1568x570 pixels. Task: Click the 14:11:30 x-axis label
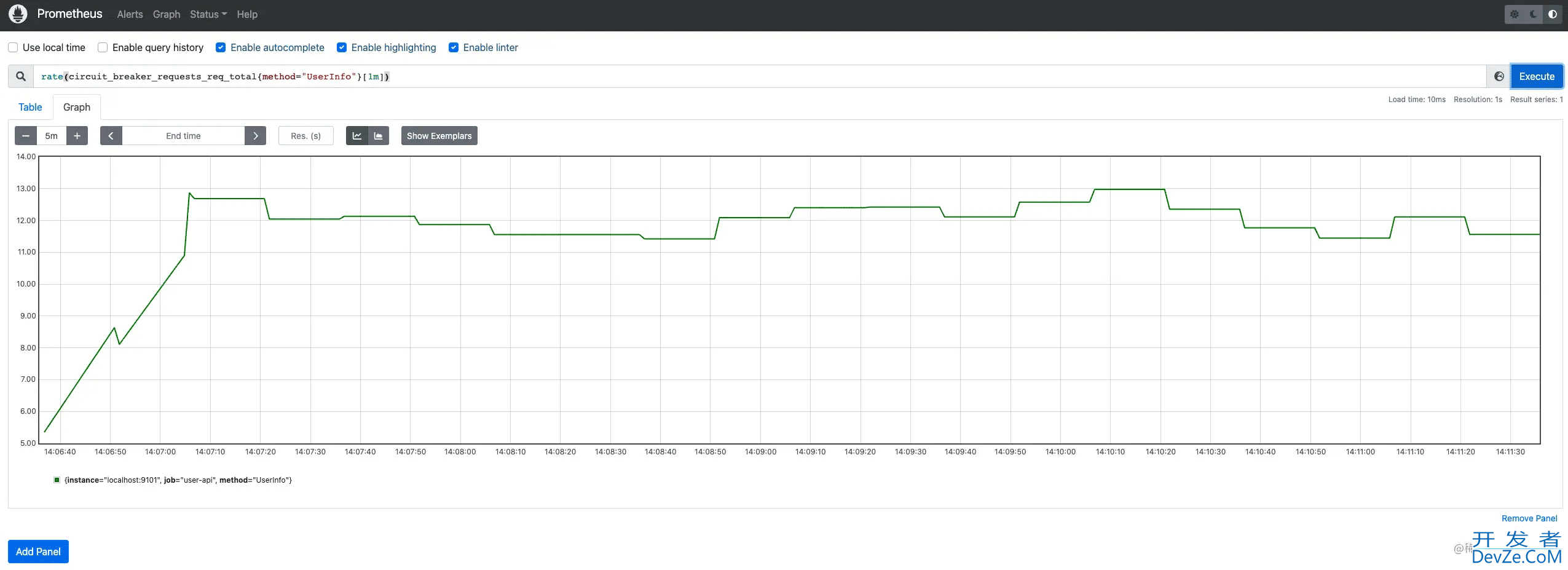point(1510,451)
